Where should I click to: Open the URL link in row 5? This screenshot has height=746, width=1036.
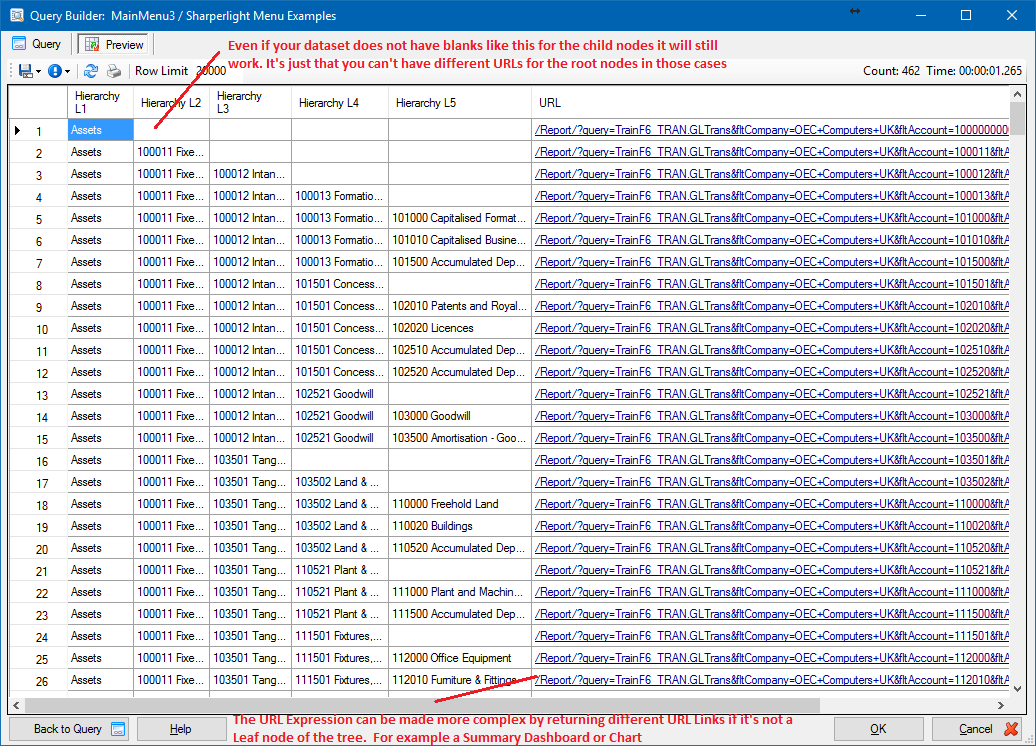(771, 218)
